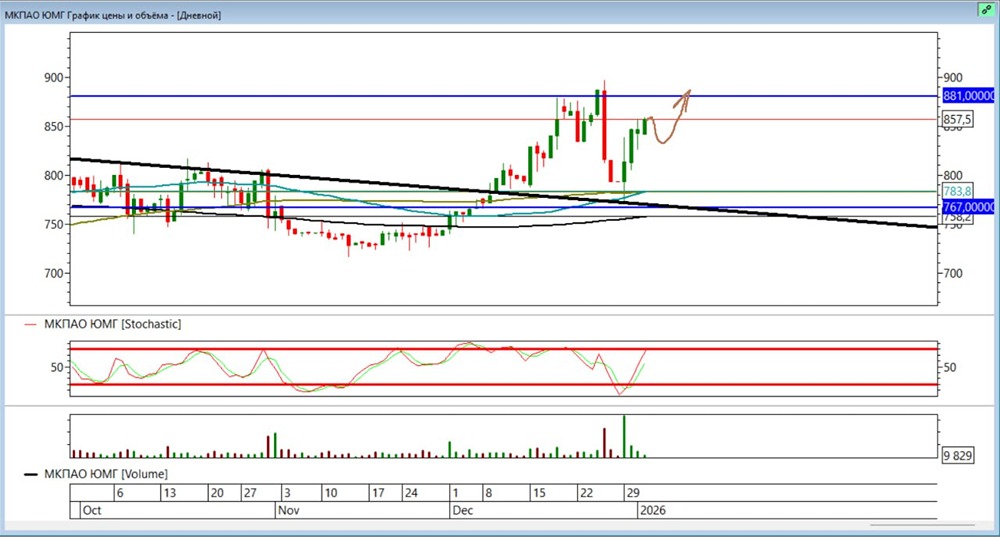This screenshot has height=537, width=1000.
Task: Select the Stochastic indicator legend label
Action: pyautogui.click(x=106, y=324)
